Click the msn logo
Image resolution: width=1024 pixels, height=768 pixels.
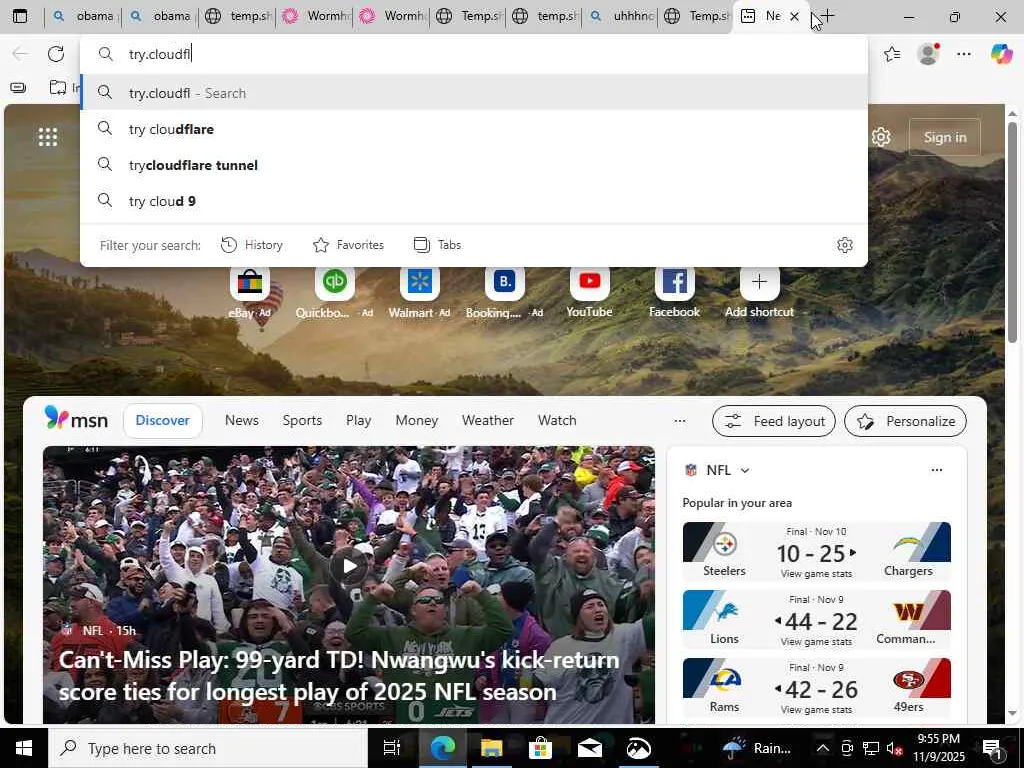(76, 419)
